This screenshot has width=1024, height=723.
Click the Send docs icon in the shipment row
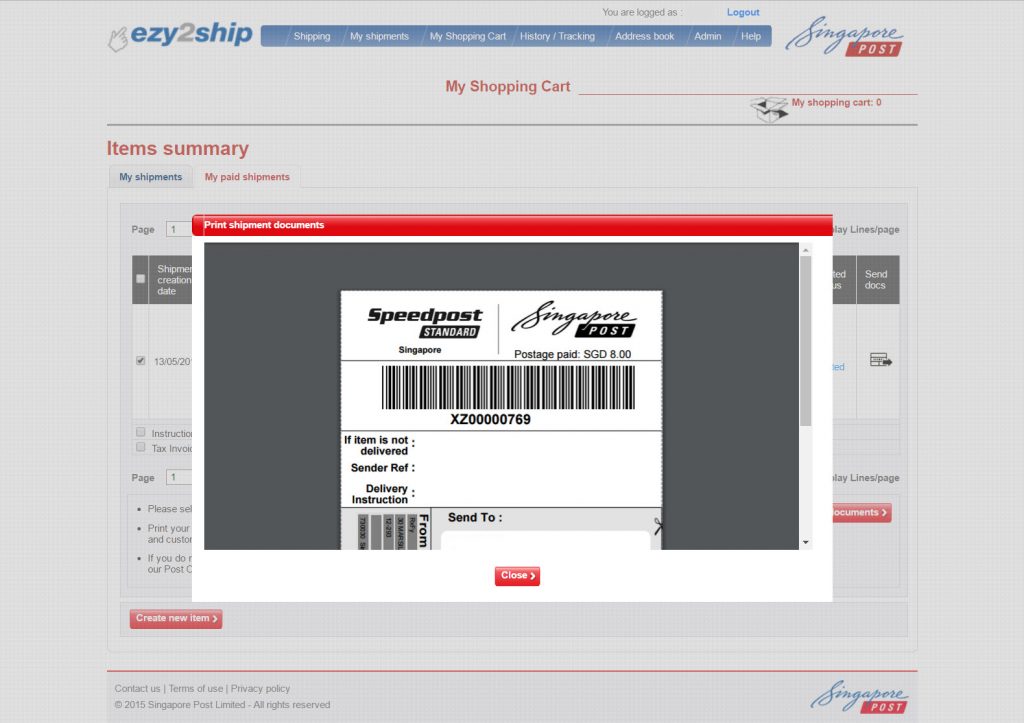(x=880, y=360)
